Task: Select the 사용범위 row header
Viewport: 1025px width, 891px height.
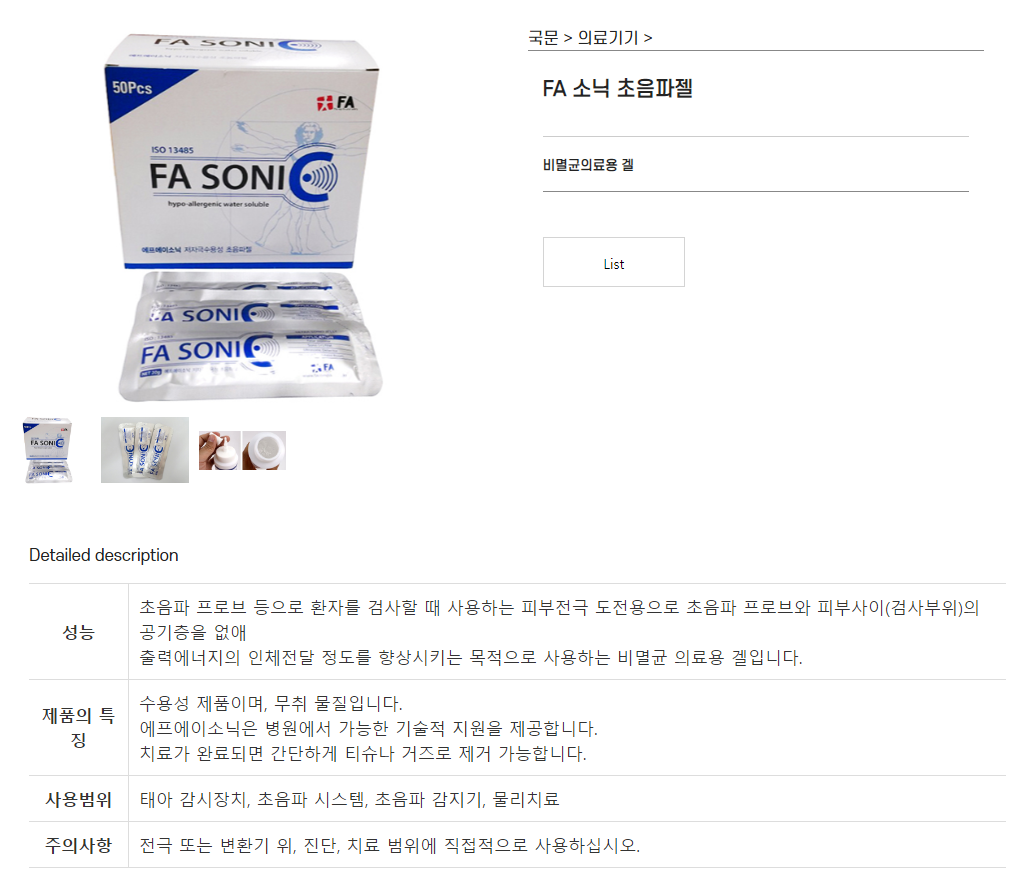Action: (78, 799)
